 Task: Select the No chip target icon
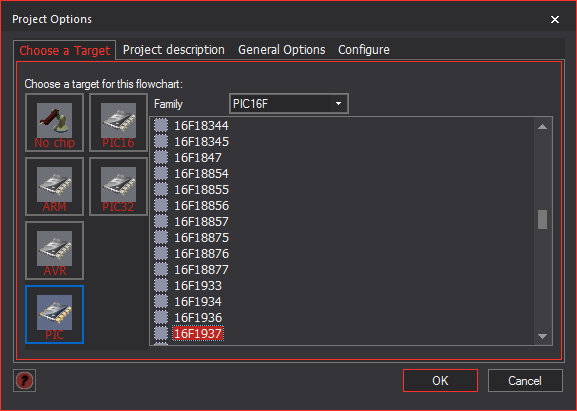click(54, 123)
